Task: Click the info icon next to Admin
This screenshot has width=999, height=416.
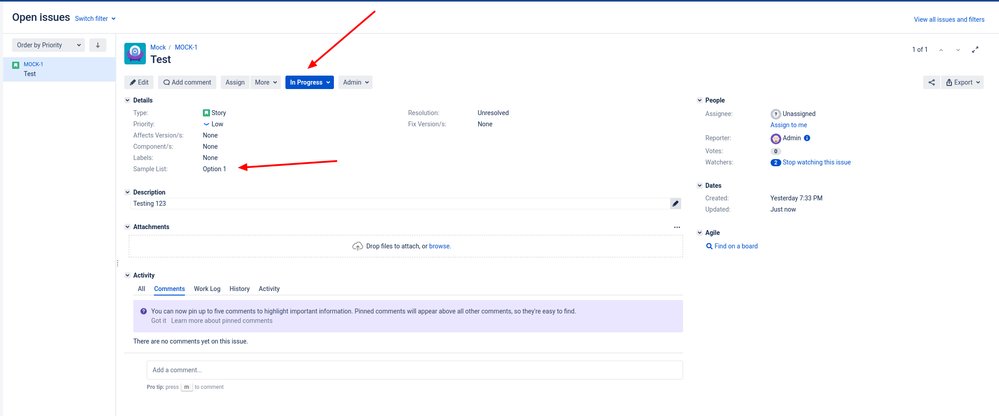Action: 807,138
